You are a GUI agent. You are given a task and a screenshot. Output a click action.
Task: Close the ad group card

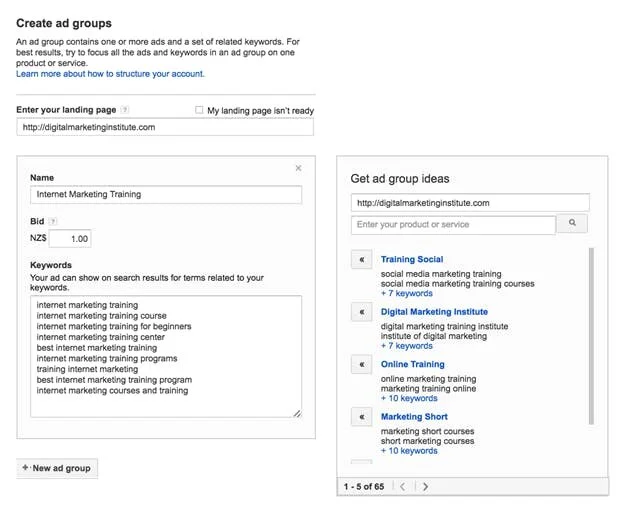(x=298, y=168)
